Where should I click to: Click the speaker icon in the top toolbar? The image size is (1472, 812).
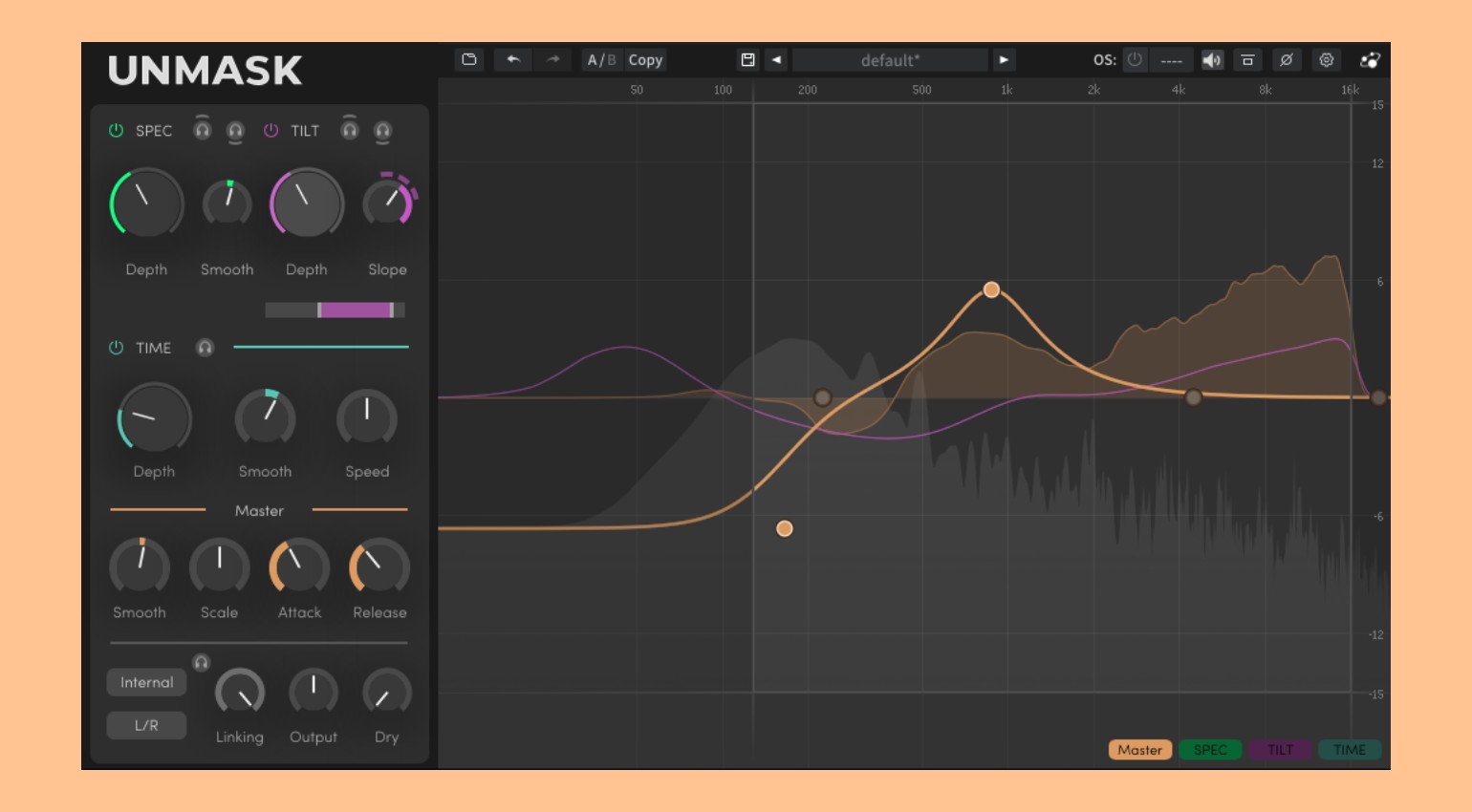1212,59
